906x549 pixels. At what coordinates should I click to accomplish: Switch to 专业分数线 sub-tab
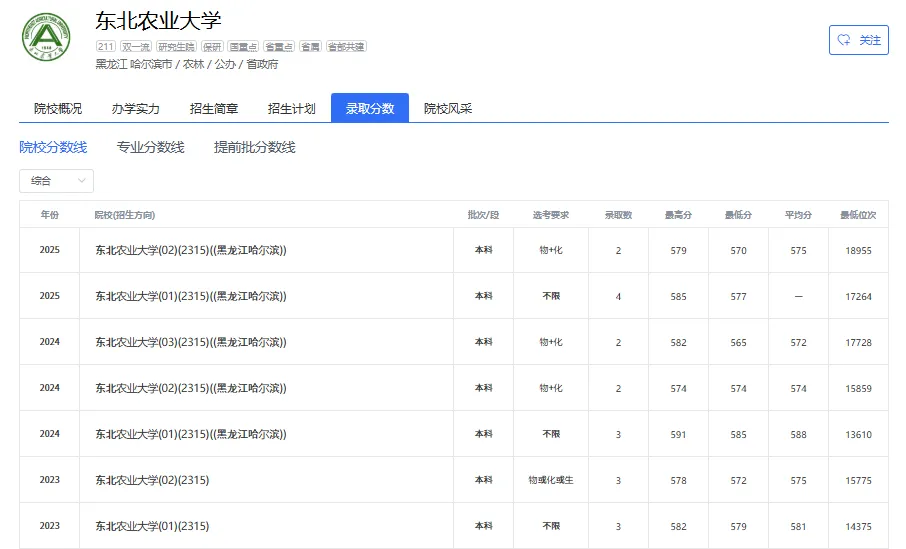pos(150,147)
